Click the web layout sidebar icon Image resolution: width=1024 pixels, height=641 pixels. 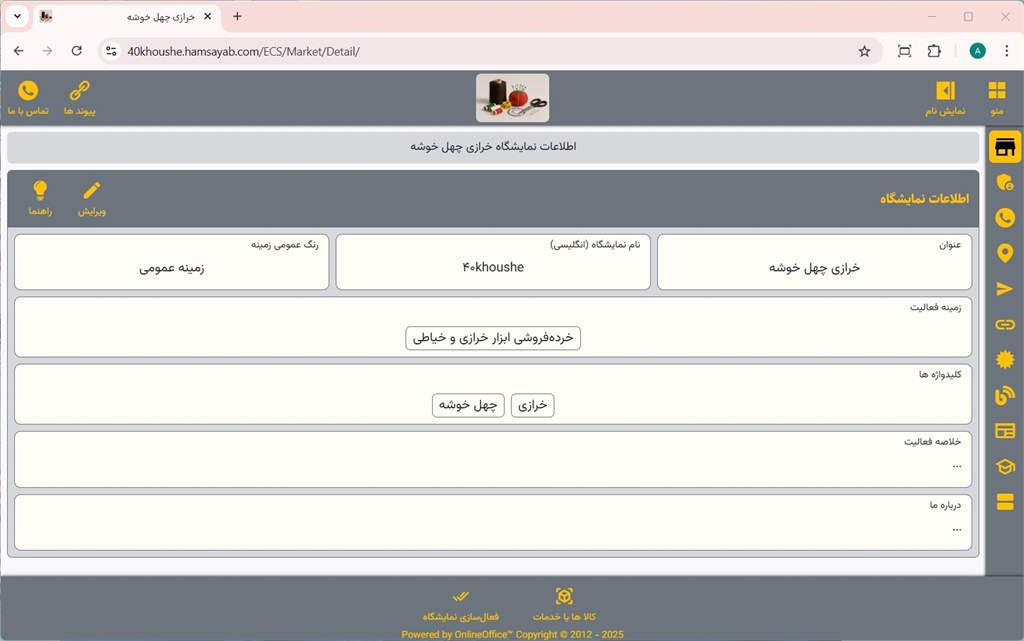(1005, 431)
